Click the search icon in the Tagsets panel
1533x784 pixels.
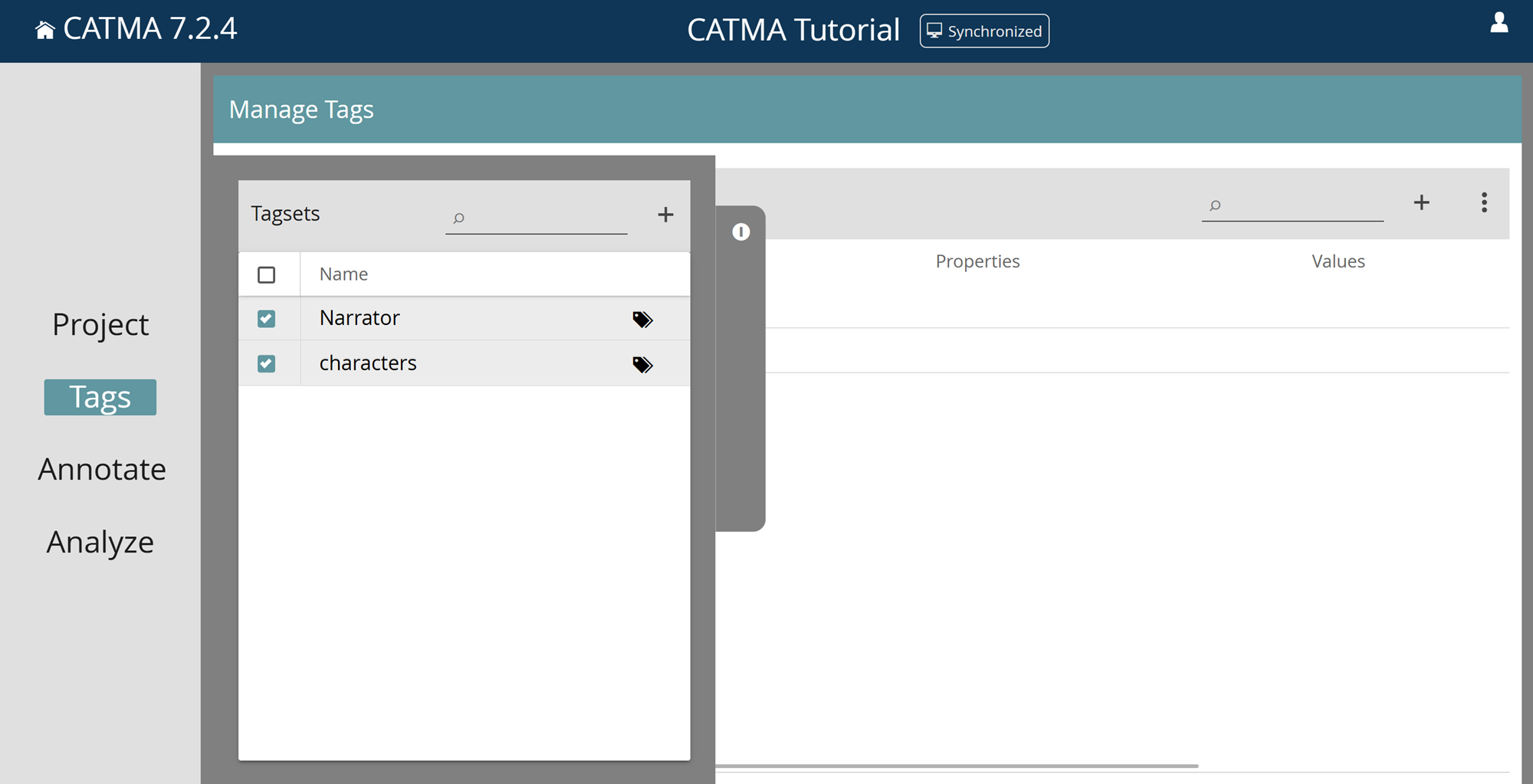459,218
